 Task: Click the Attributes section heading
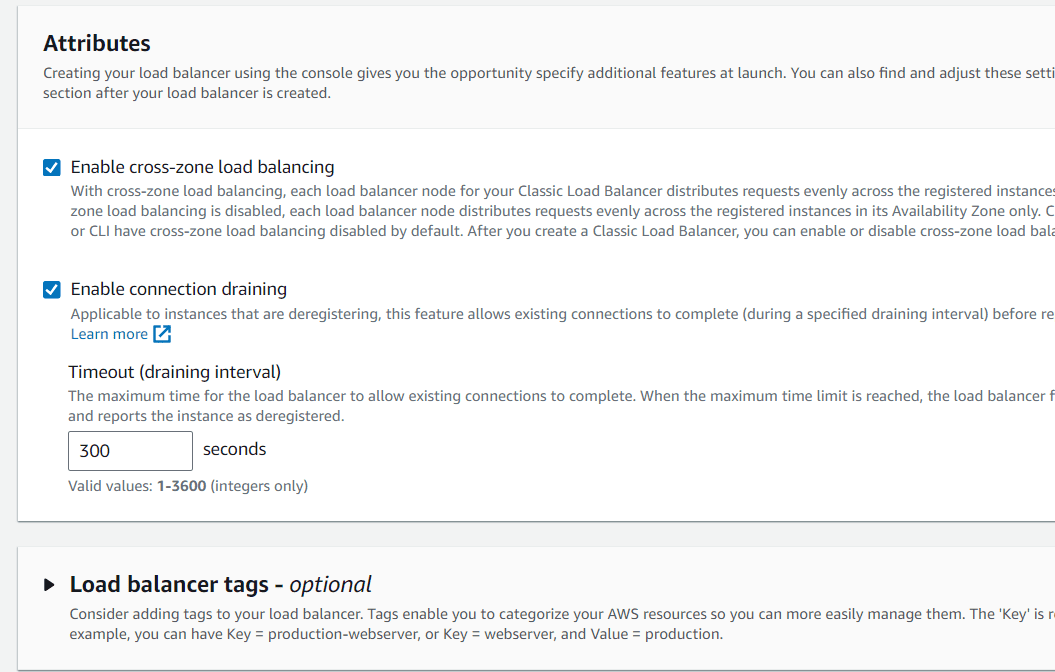pyautogui.click(x=97, y=43)
